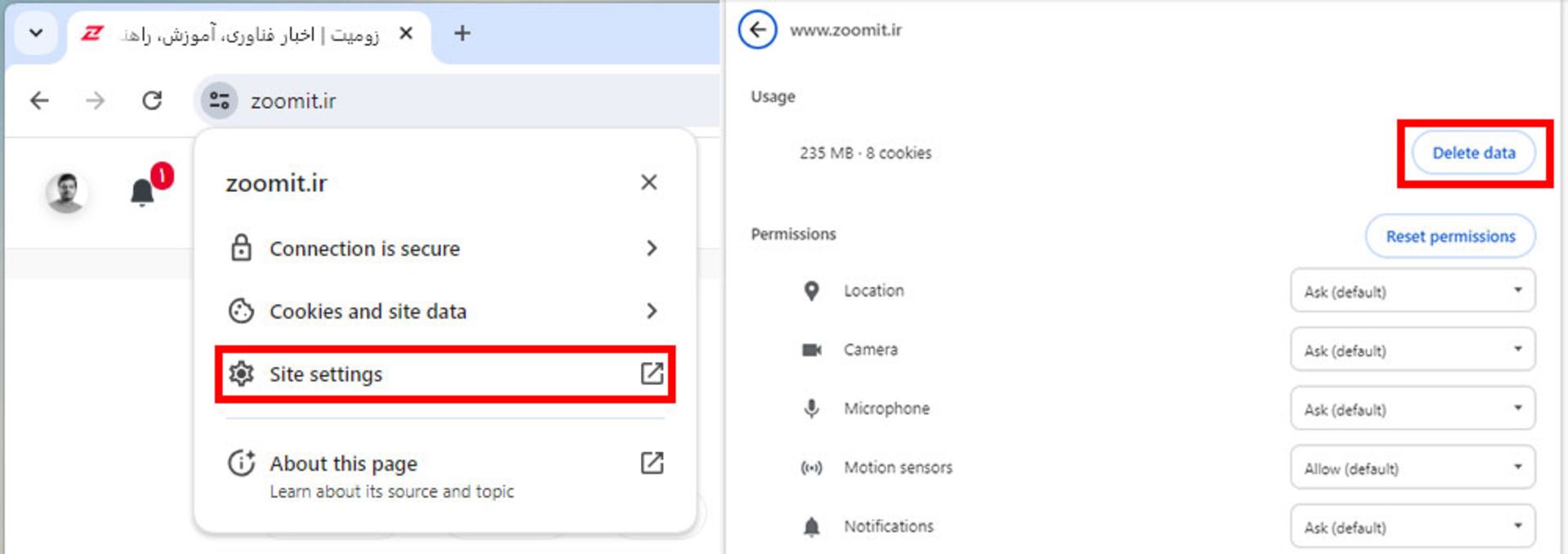The width and height of the screenshot is (1568, 554).
Task: Open Cookies and site data entry
Action: 445,311
